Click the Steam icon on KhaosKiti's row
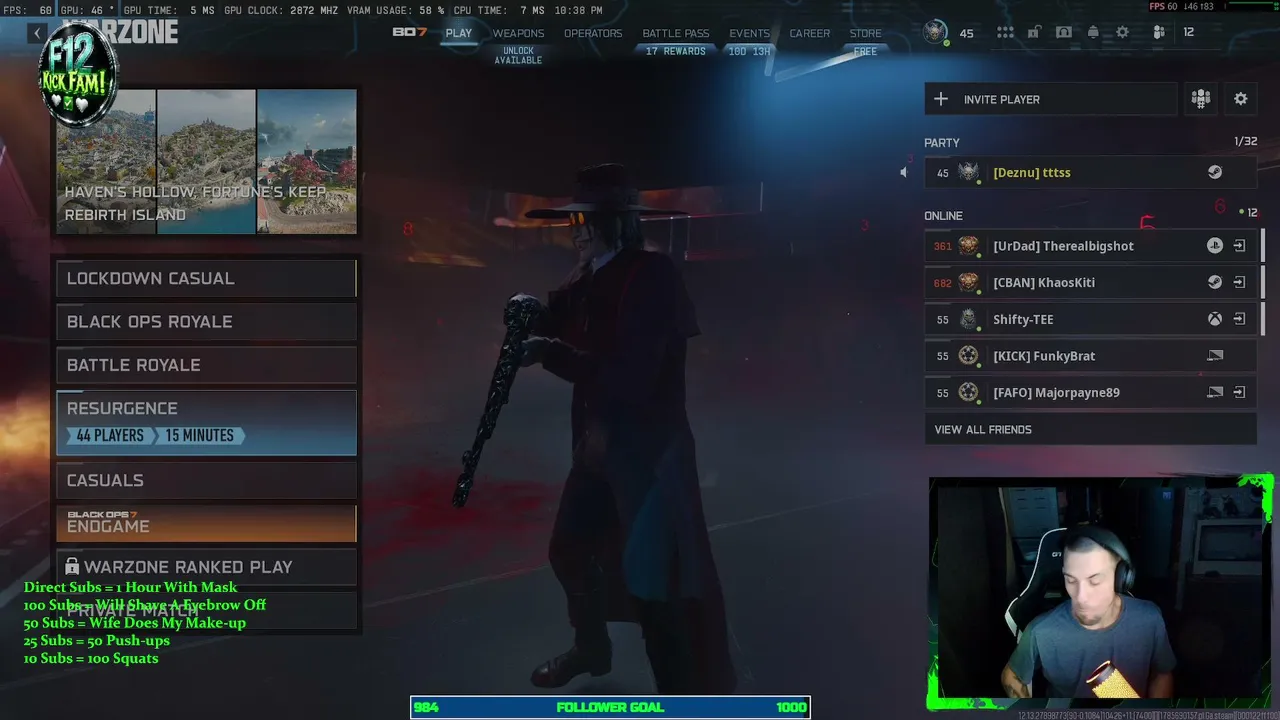1280x720 pixels. (1215, 282)
